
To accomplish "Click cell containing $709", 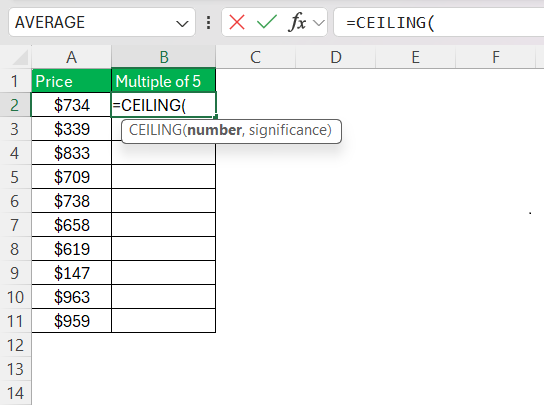I will (71, 177).
